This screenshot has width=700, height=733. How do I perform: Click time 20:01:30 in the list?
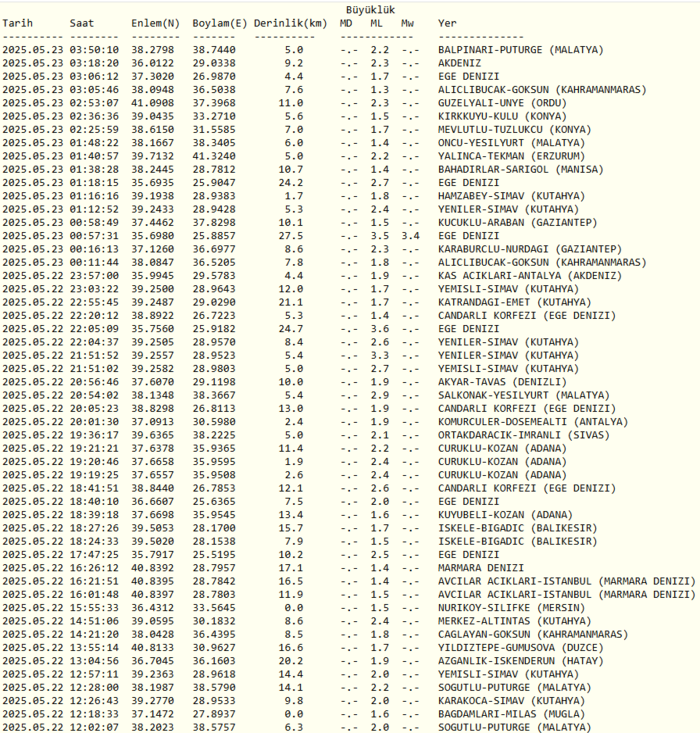click(94, 422)
